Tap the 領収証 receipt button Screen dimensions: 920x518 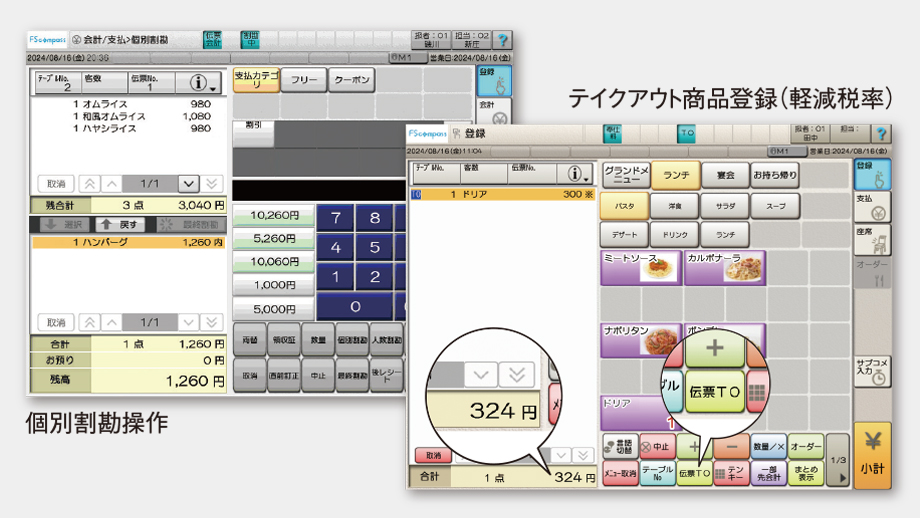tap(284, 340)
